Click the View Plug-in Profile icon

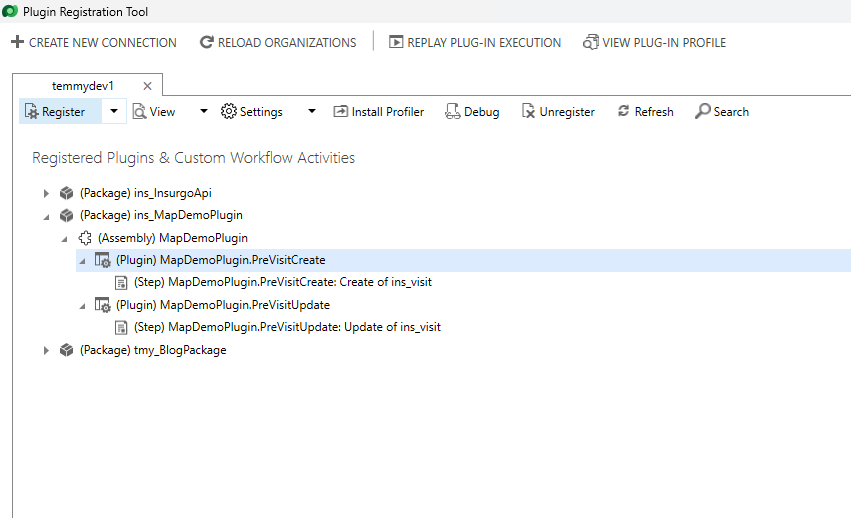point(590,42)
